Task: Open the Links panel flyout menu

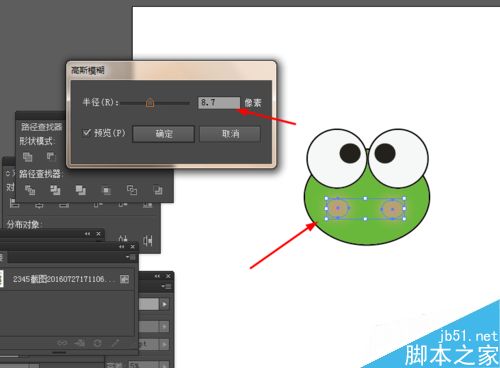Action: [x=130, y=257]
